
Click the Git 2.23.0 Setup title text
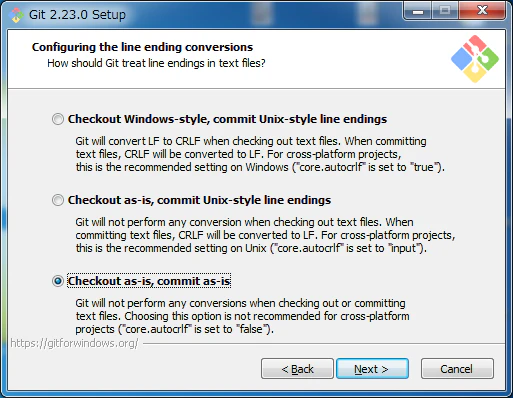point(77,15)
